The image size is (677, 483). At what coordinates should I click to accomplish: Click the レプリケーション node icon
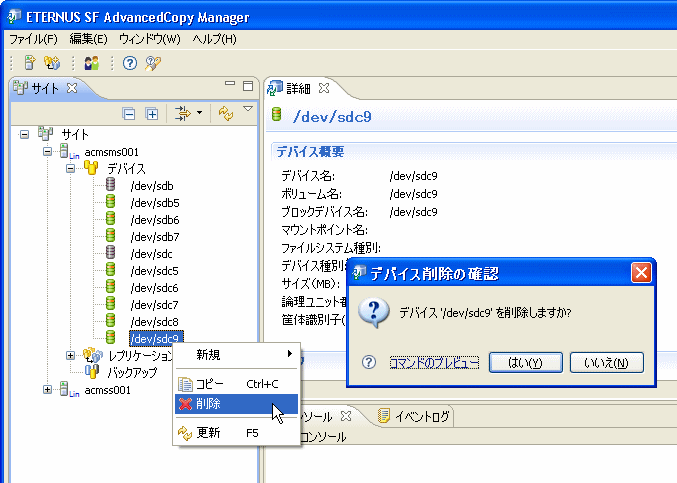click(x=92, y=355)
